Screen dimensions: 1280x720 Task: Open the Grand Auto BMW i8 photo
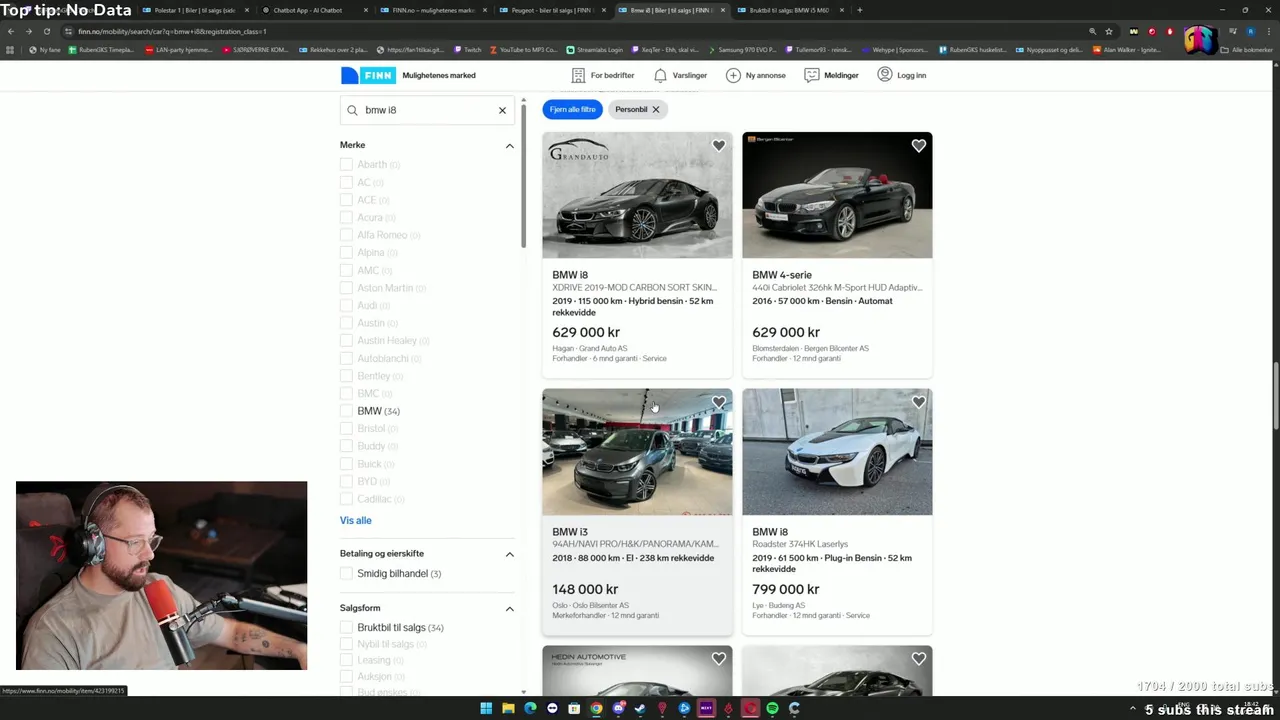[637, 195]
